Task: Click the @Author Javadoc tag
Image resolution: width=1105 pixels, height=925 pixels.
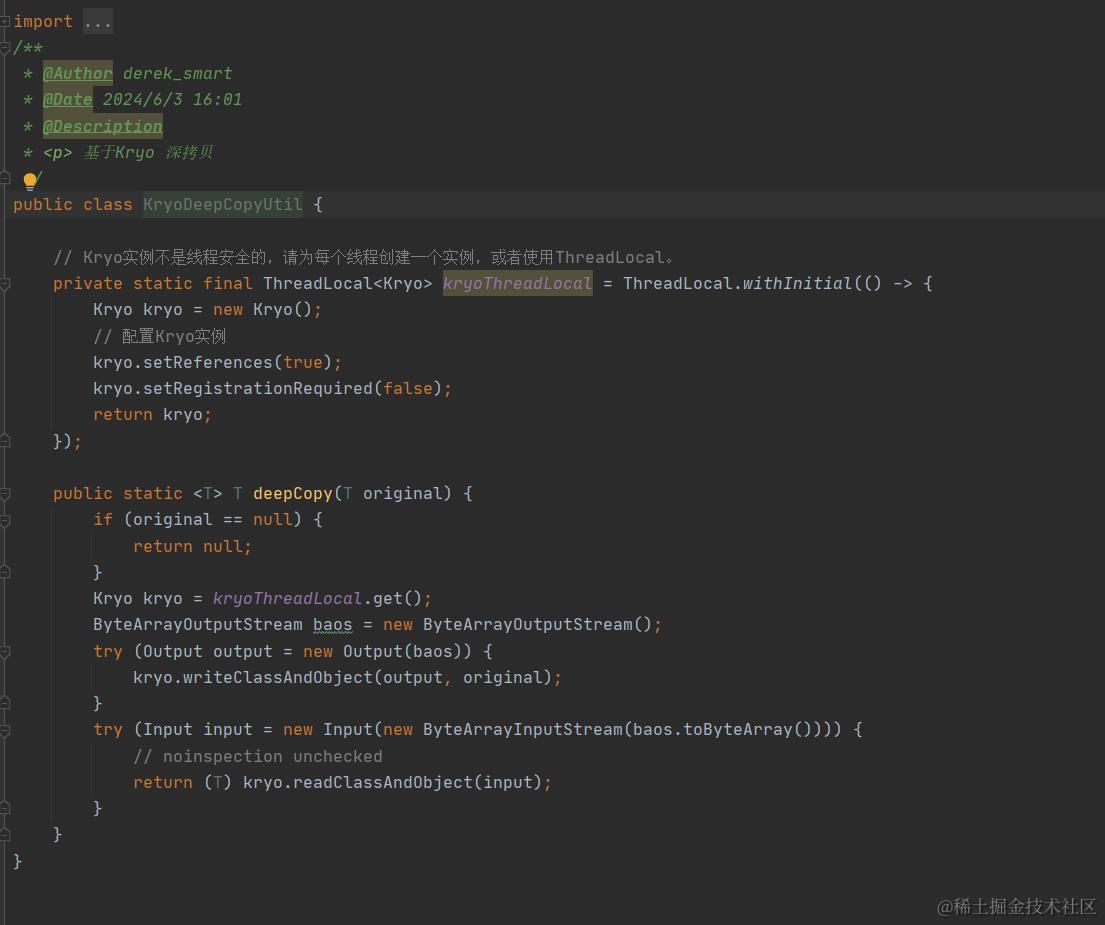Action: [x=78, y=73]
